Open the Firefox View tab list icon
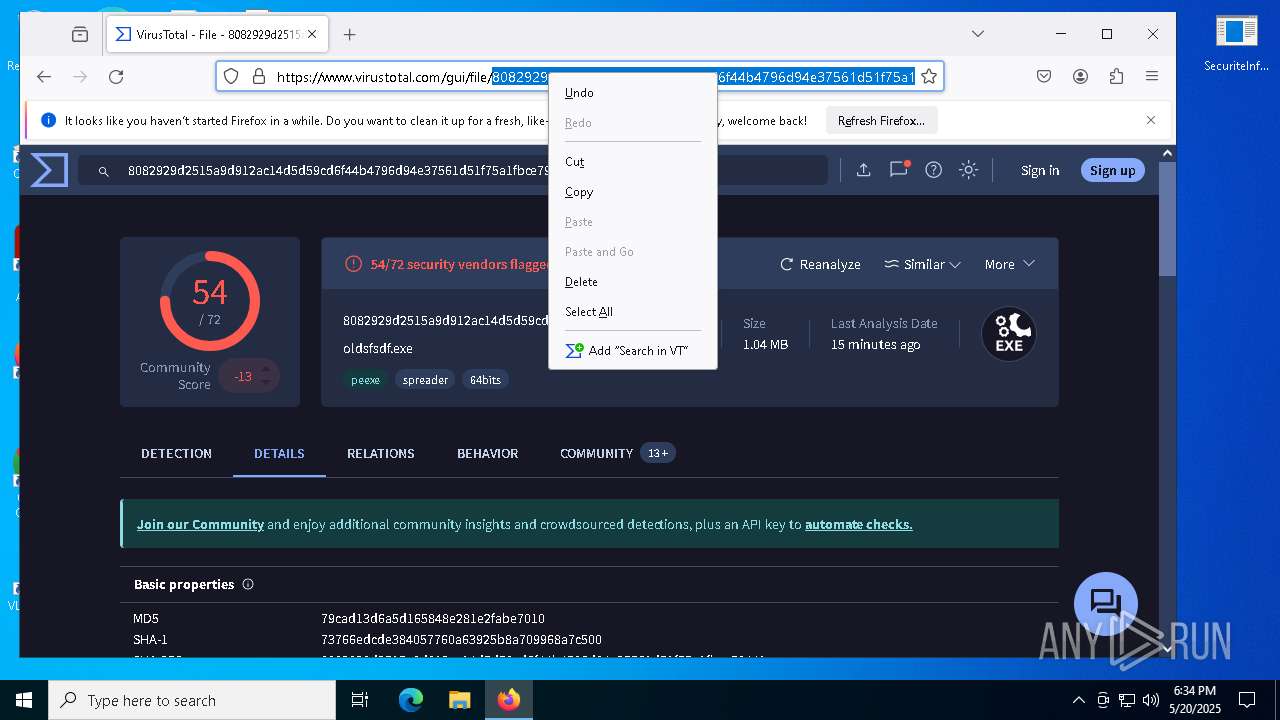 pos(80,34)
